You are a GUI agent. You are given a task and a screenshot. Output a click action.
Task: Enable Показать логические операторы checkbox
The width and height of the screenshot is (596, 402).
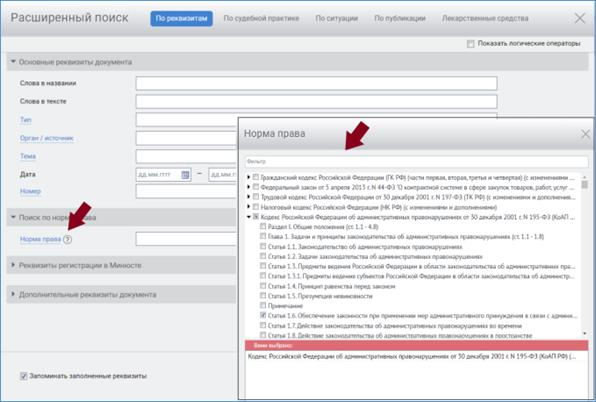pyautogui.click(x=471, y=44)
